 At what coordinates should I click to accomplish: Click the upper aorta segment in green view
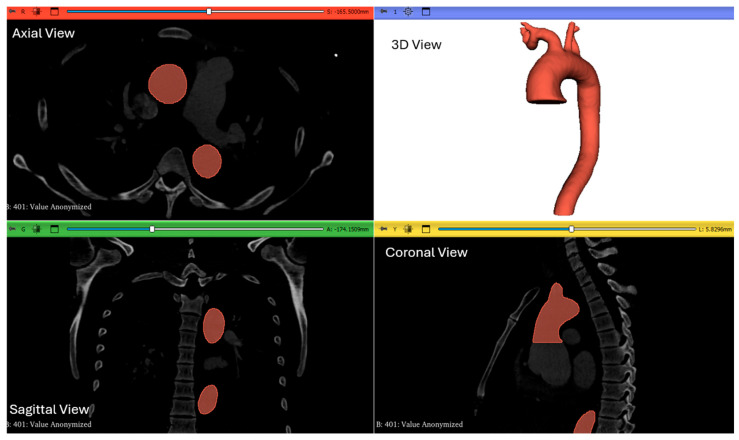tap(213, 326)
